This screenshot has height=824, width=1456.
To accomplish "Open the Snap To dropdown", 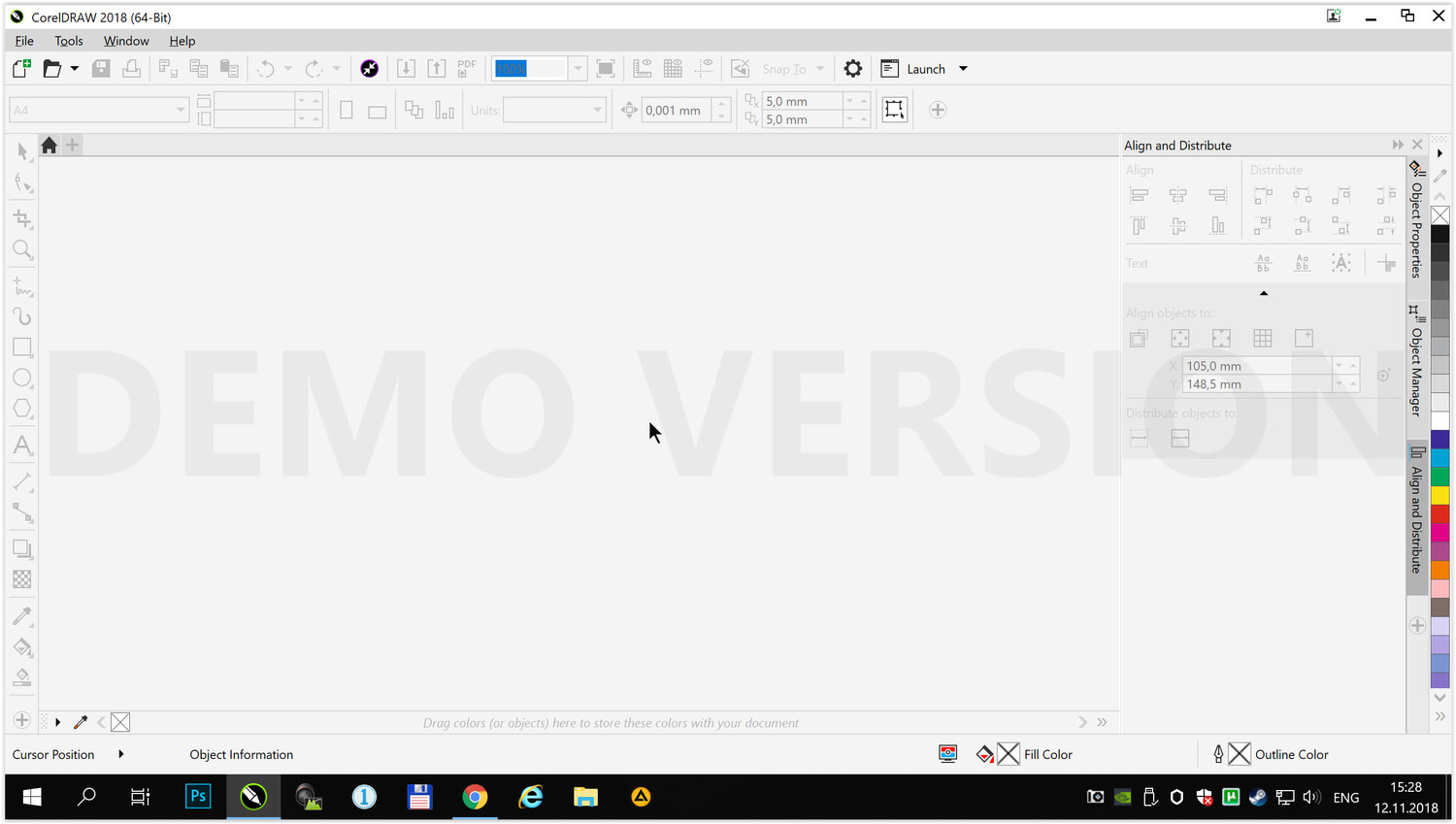I will tap(820, 69).
